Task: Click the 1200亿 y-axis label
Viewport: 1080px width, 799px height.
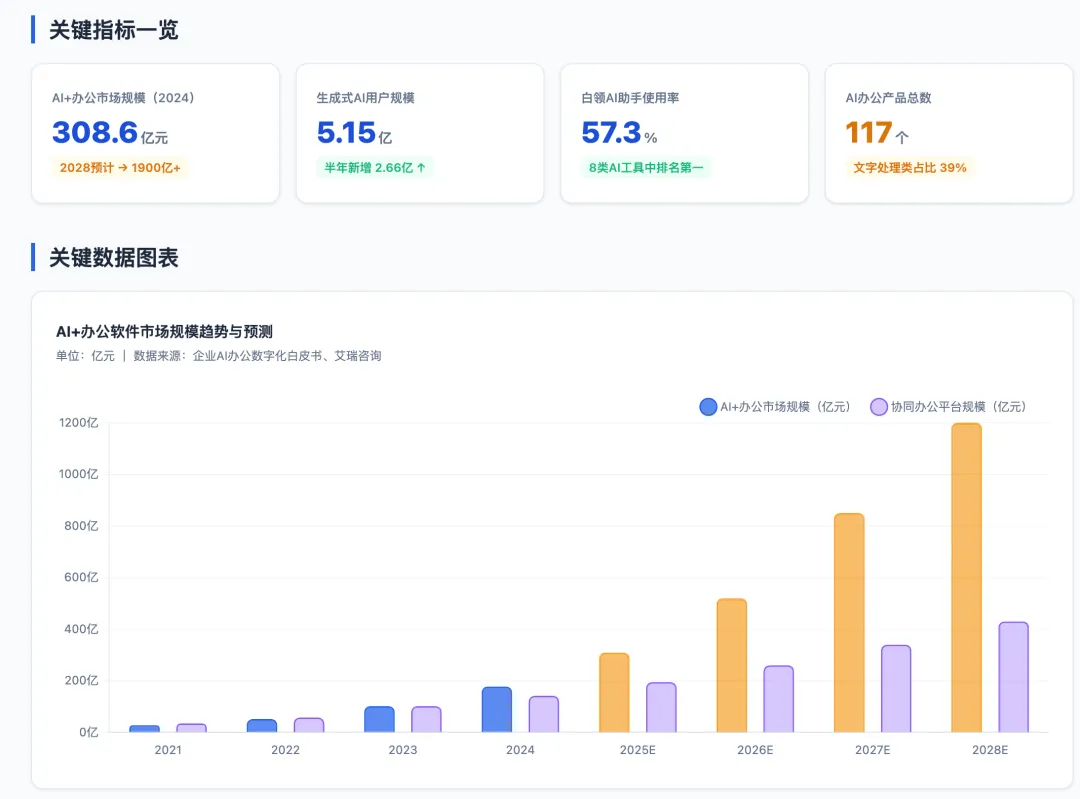Action: pyautogui.click(x=79, y=422)
